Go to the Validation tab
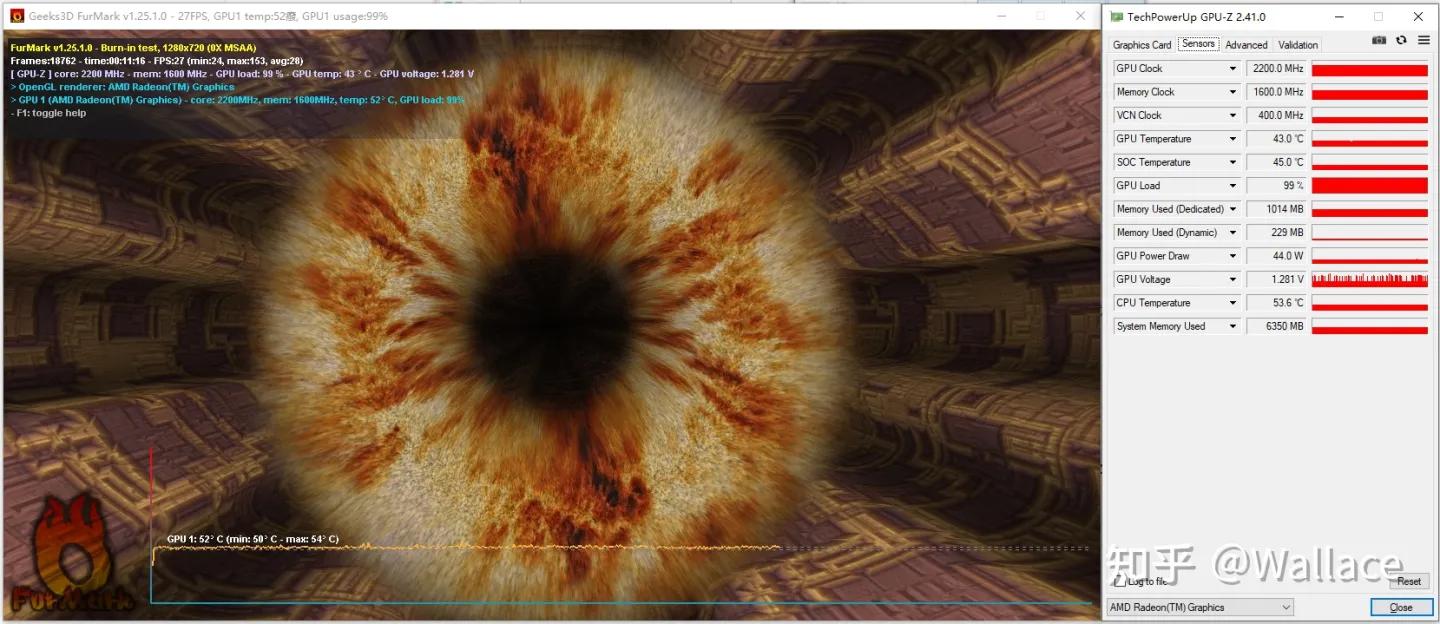Viewport: 1440px width, 624px height. click(x=1298, y=45)
